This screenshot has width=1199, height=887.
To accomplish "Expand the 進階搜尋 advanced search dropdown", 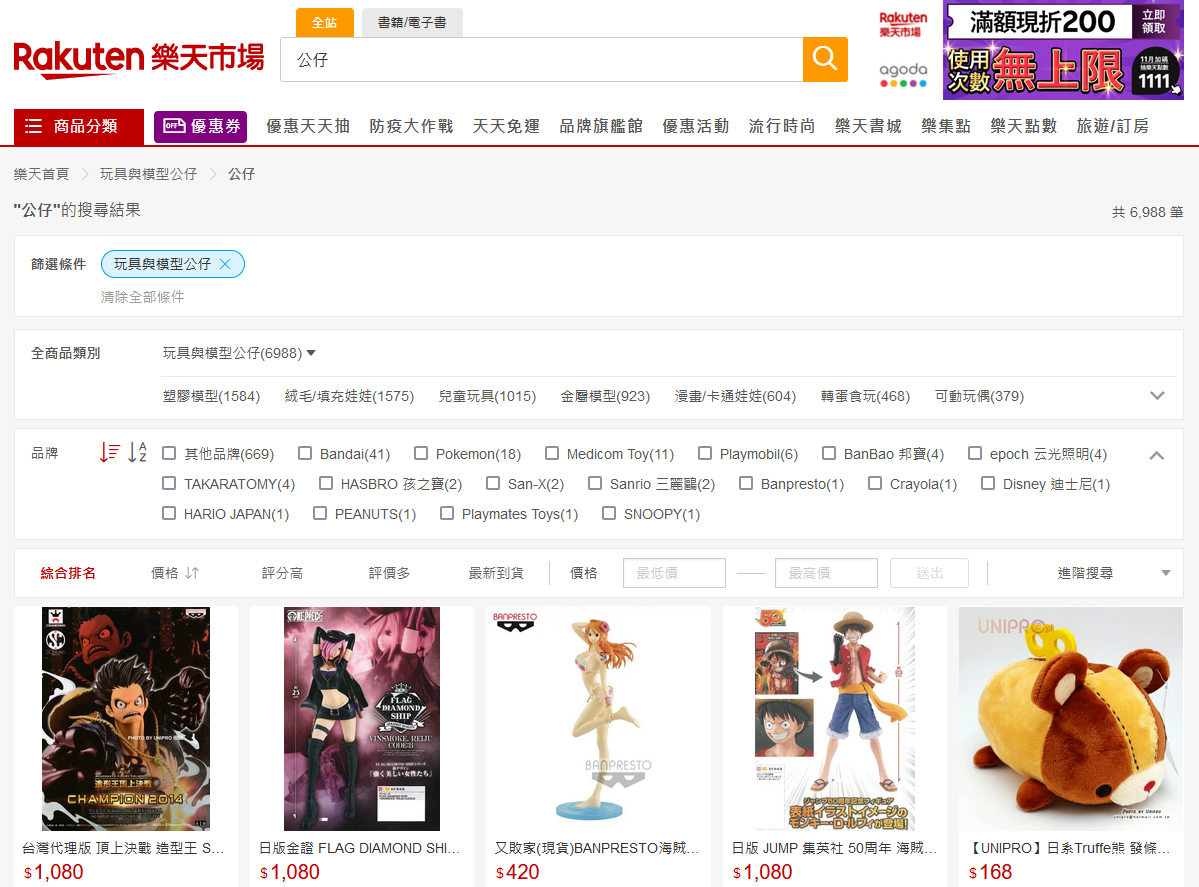I will (x=1113, y=573).
